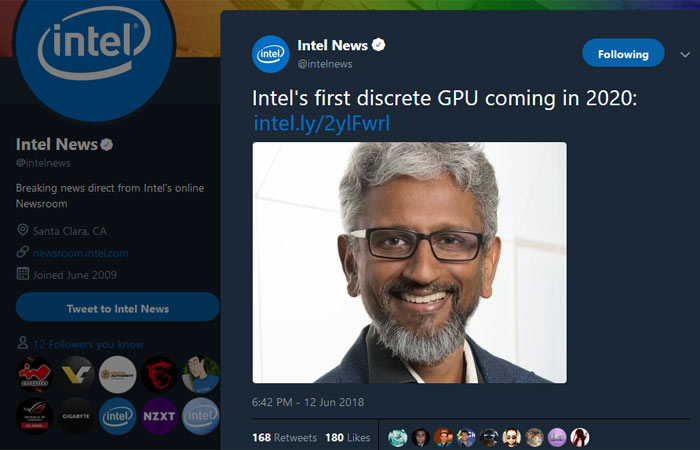The height and width of the screenshot is (450, 700).
Task: Open the tweet's photo of smiling man
Action: pyautogui.click(x=409, y=262)
